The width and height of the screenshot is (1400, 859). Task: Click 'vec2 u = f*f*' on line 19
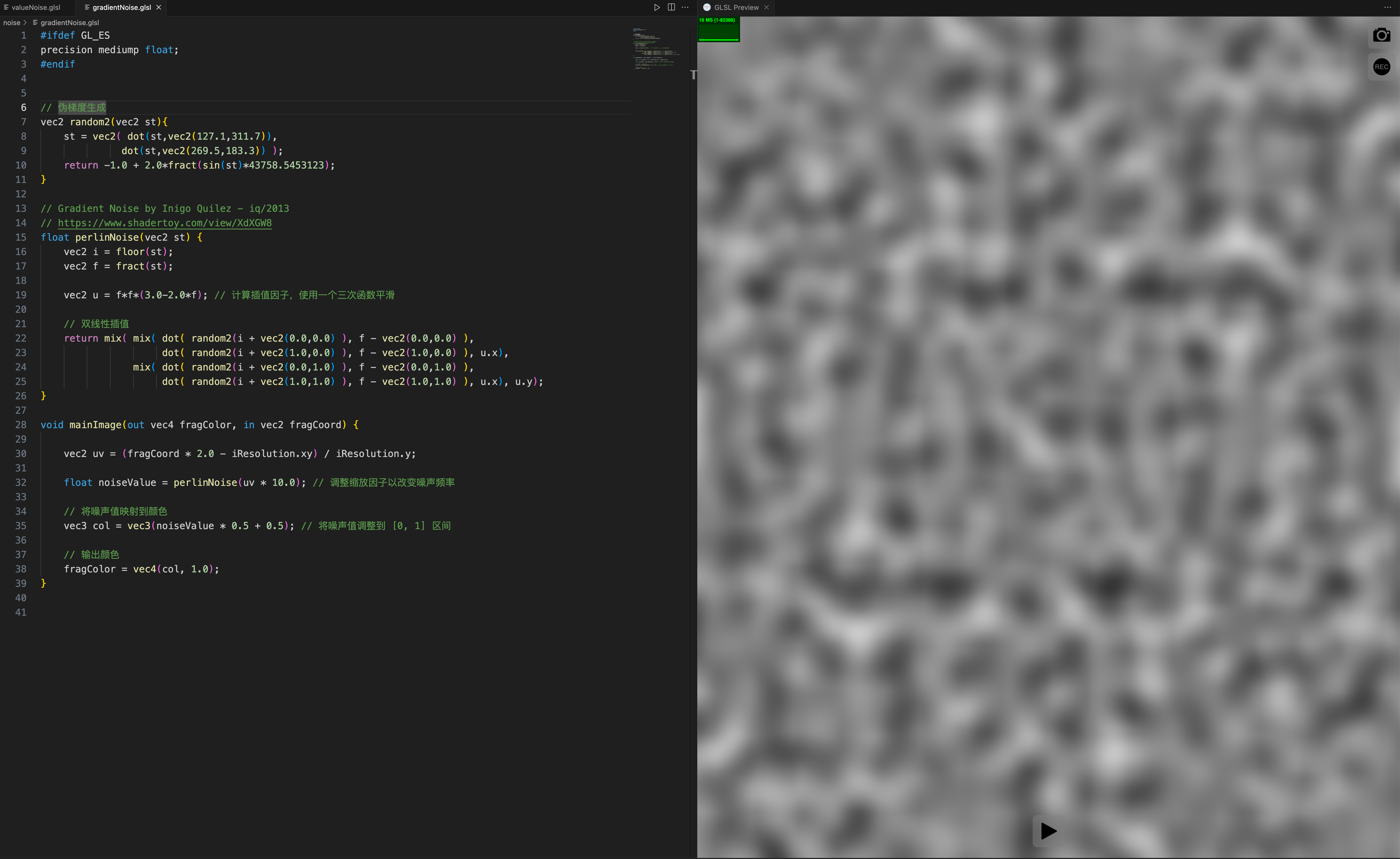(101, 295)
